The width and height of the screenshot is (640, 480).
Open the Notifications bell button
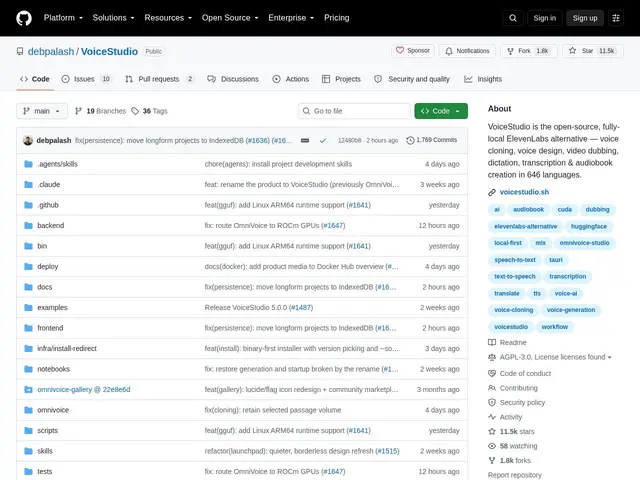467,51
